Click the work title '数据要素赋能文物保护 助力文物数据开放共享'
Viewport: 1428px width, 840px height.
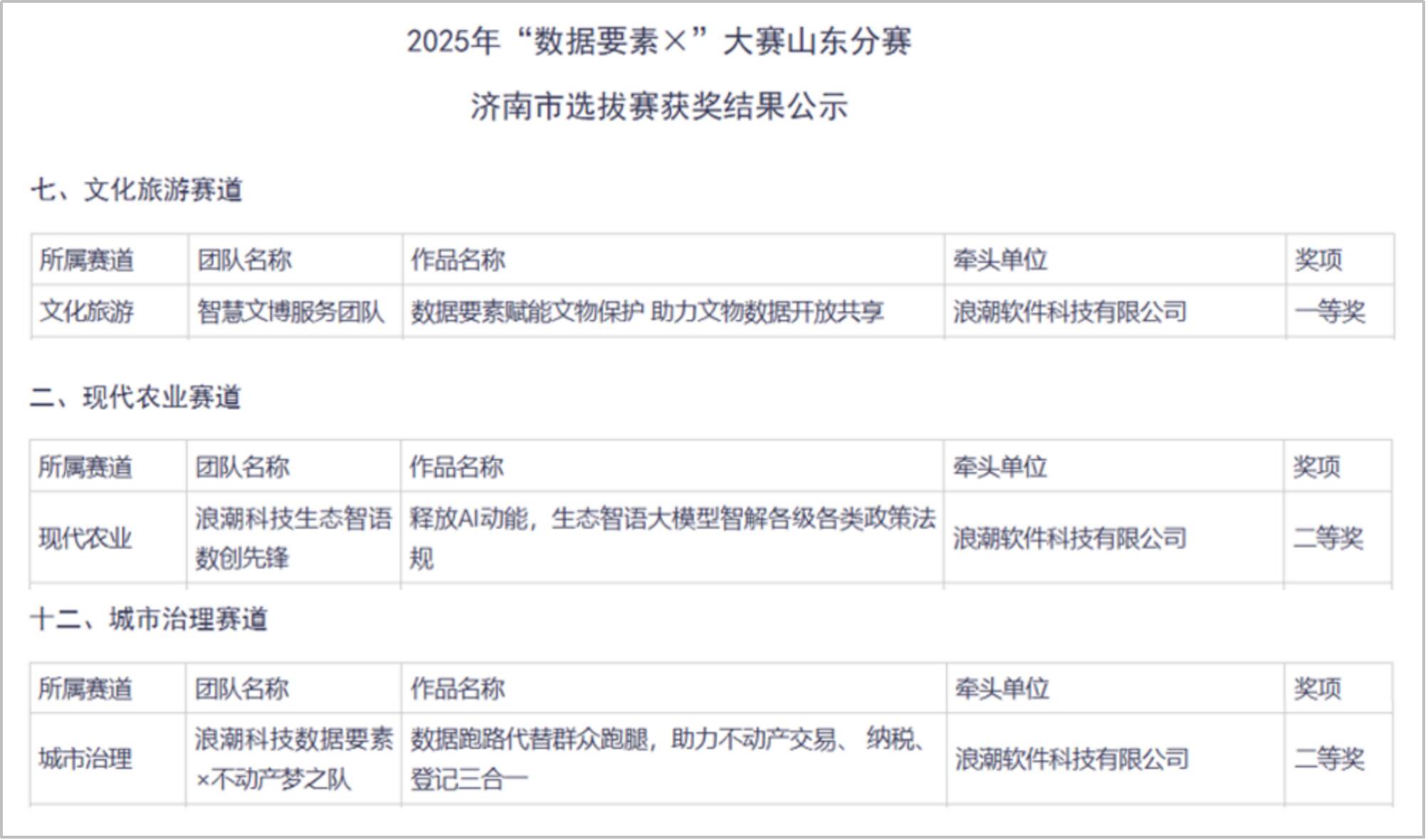pos(647,312)
